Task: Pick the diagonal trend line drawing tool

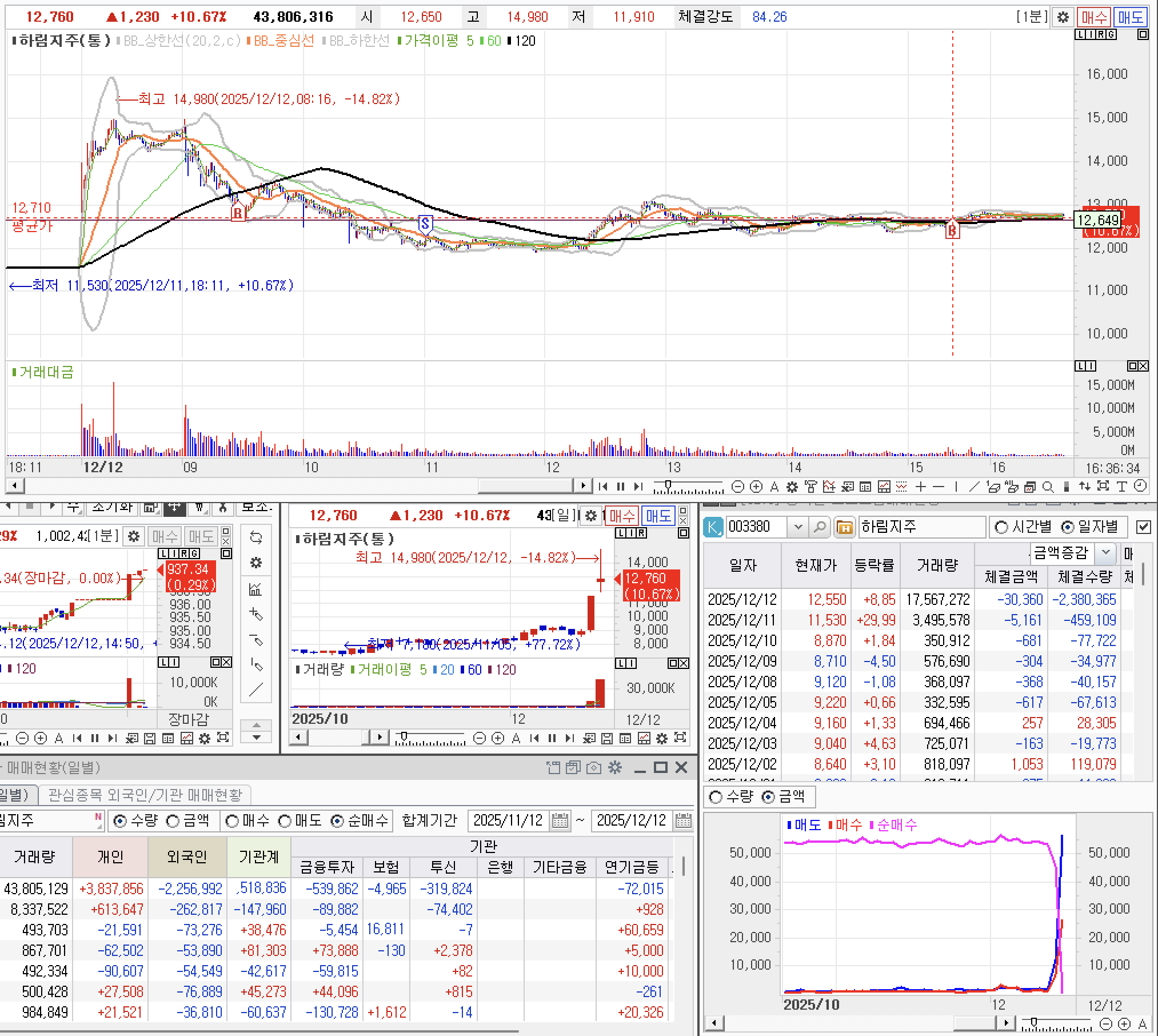Action: (x=975, y=487)
